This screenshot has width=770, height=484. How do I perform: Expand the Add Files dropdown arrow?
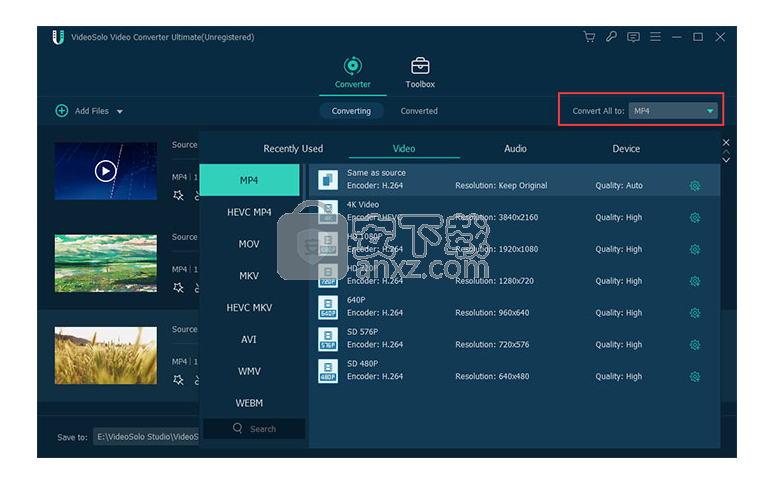coord(120,112)
